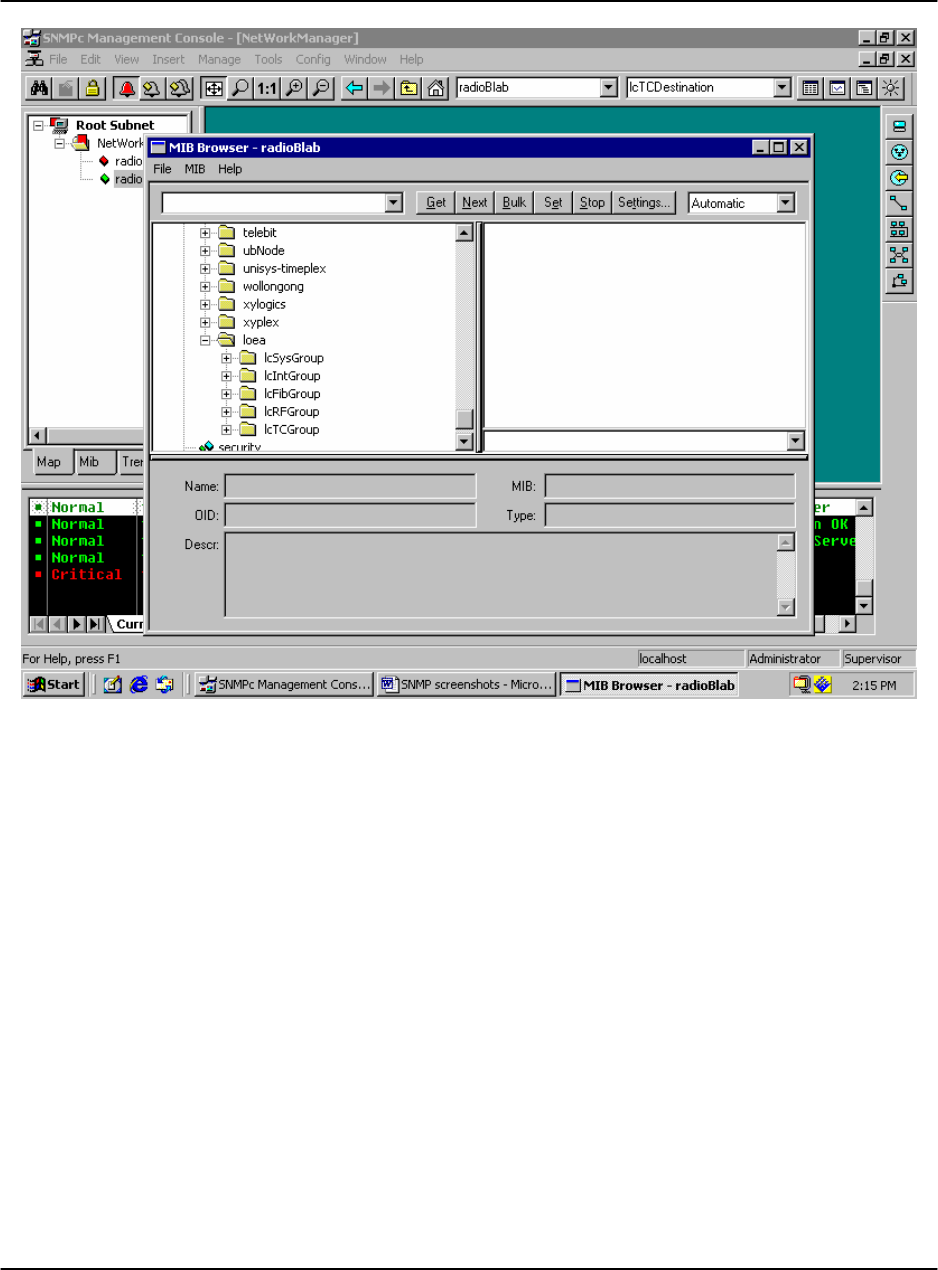
Task: Click the Stop button
Action: point(592,203)
